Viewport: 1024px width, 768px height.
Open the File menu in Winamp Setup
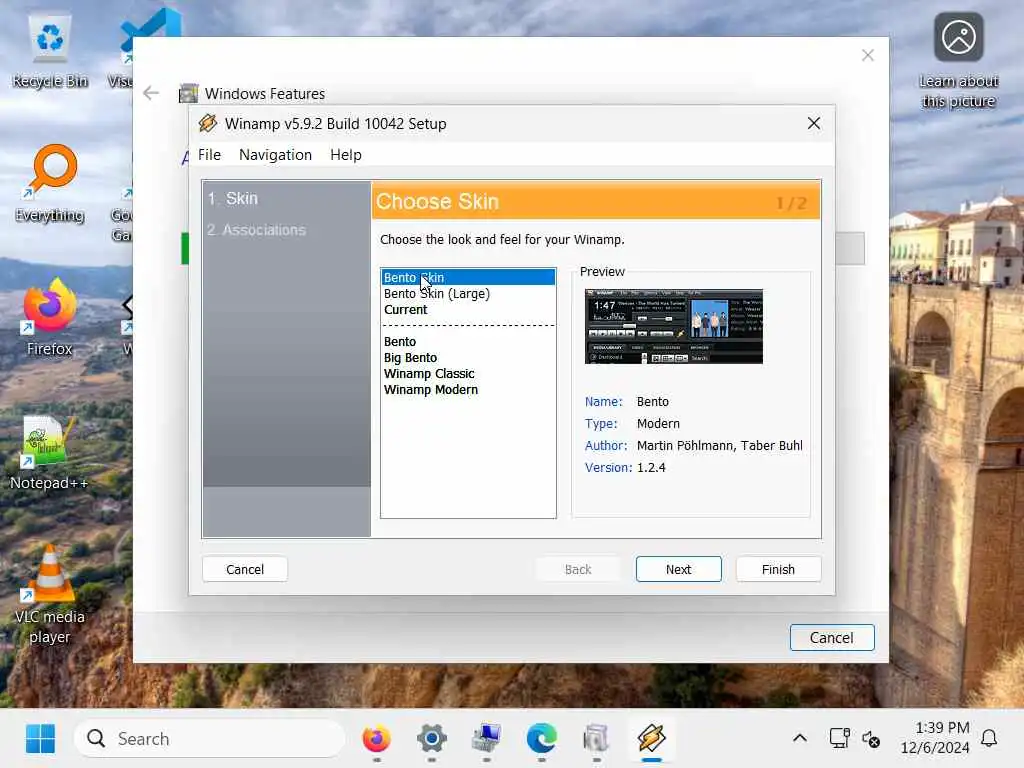(x=210, y=155)
